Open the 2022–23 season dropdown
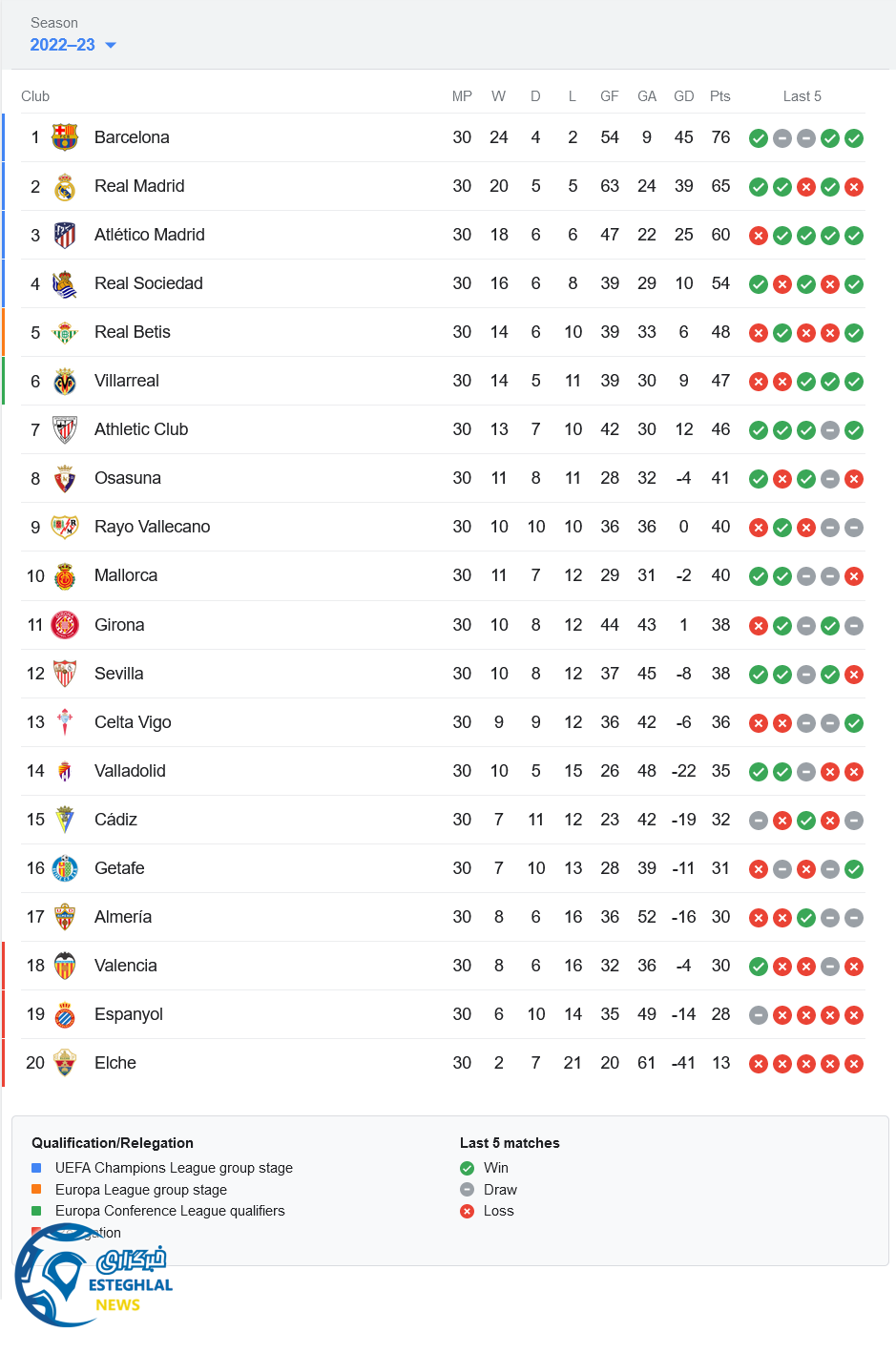896x1353 pixels. tap(63, 45)
